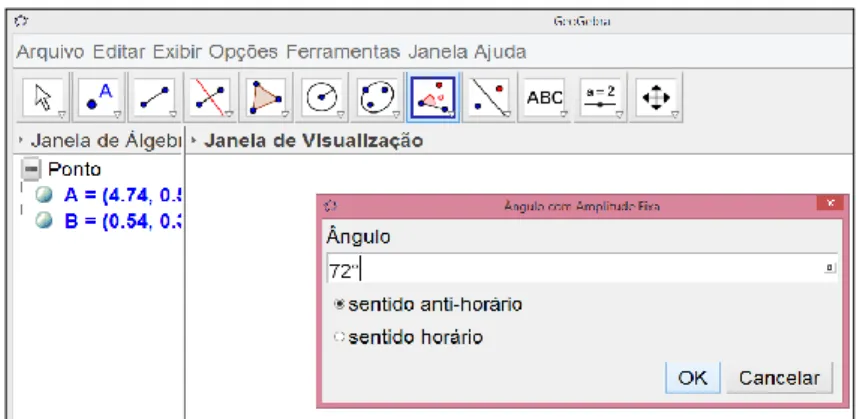860x419 pixels.
Task: Toggle visibility of point A
Action: point(43,195)
